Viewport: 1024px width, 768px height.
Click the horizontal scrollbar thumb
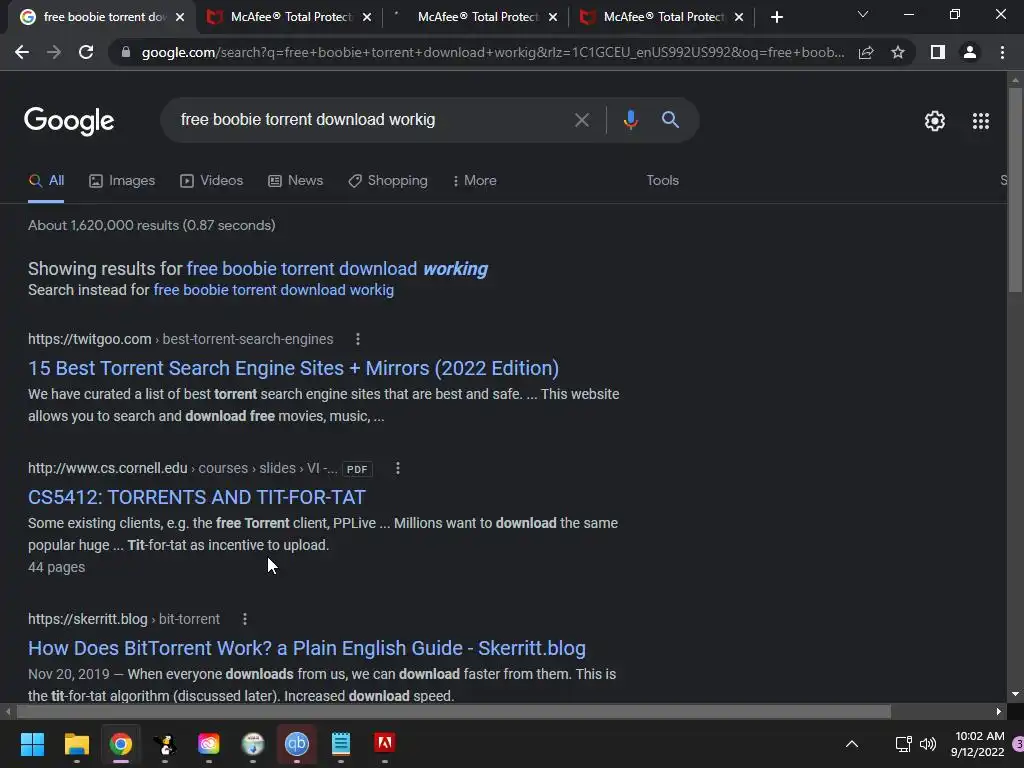tap(454, 711)
